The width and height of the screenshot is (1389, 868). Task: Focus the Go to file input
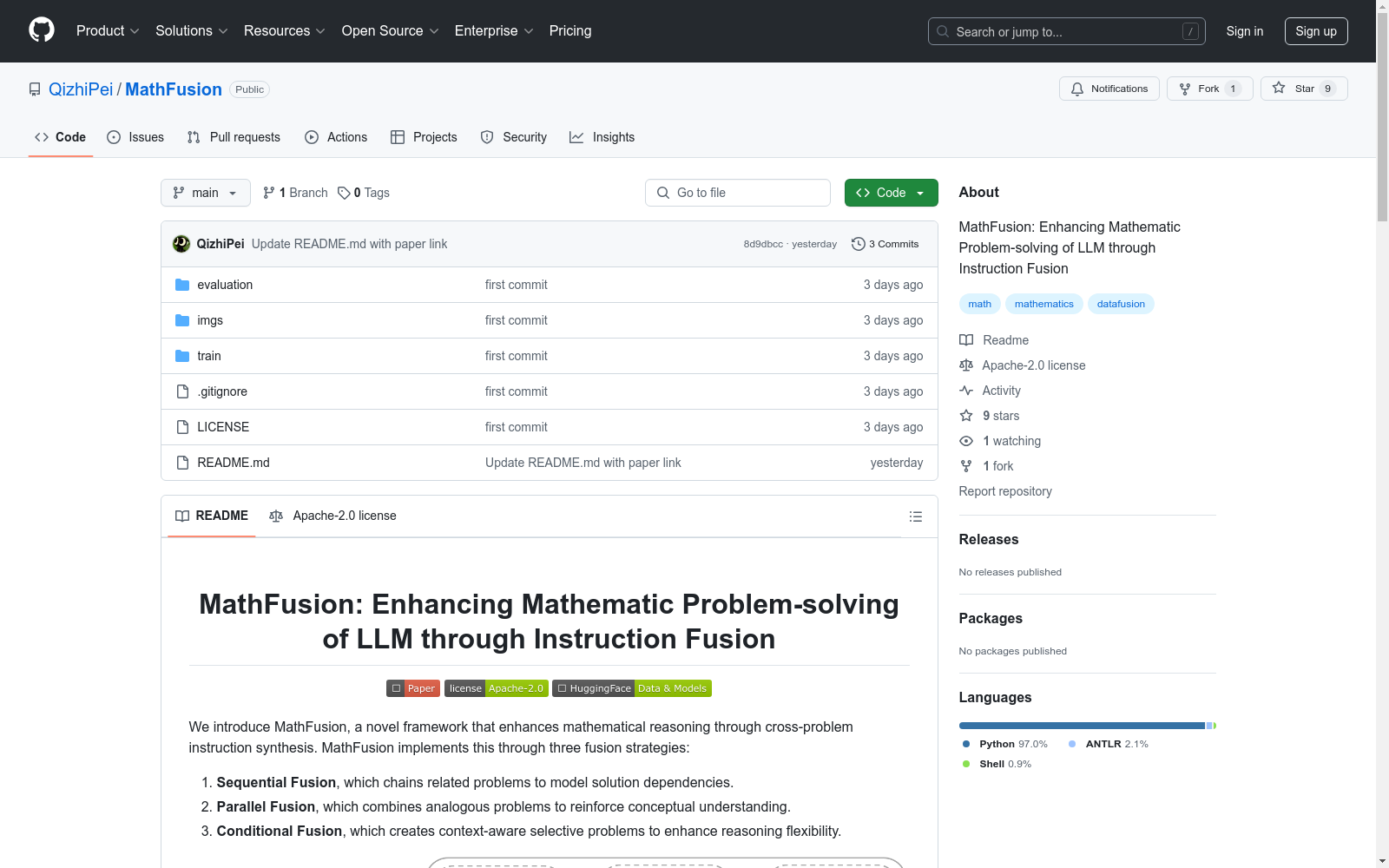coord(738,193)
